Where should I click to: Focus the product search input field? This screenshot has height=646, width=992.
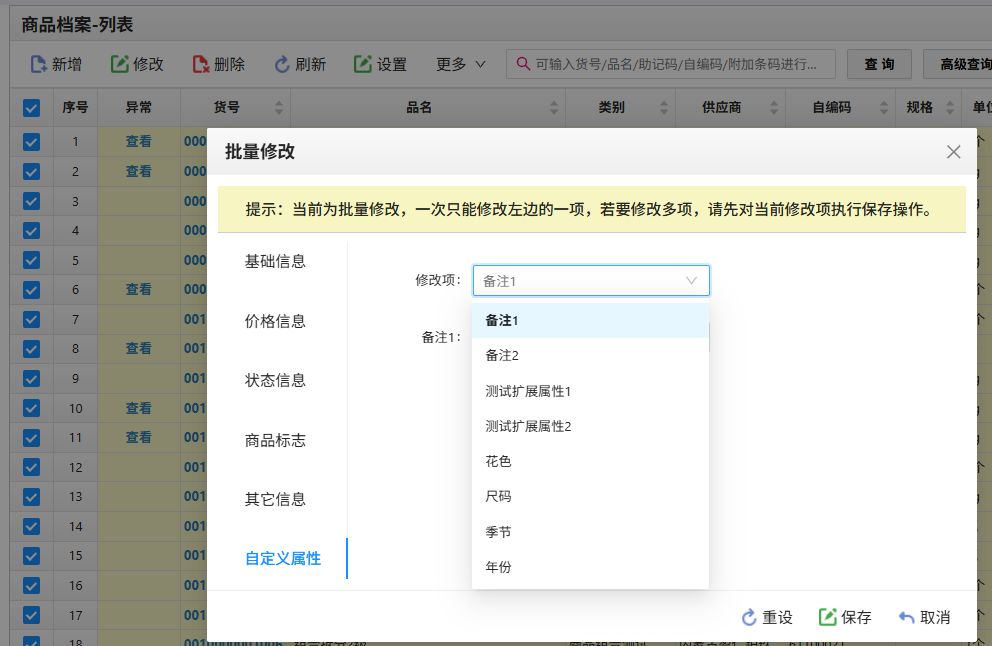pos(680,64)
